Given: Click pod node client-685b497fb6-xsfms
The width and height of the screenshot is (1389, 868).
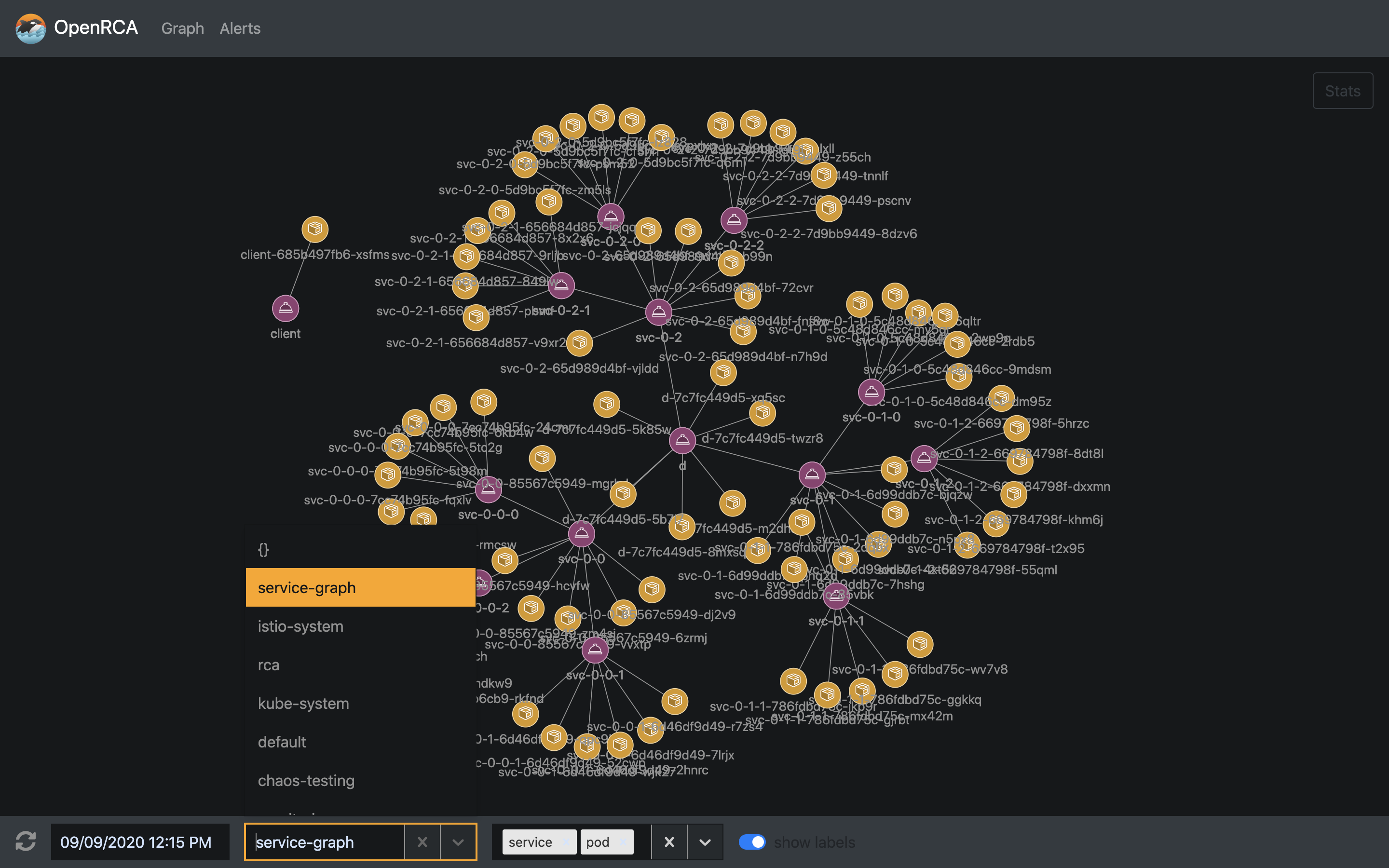Looking at the screenshot, I should click(314, 229).
